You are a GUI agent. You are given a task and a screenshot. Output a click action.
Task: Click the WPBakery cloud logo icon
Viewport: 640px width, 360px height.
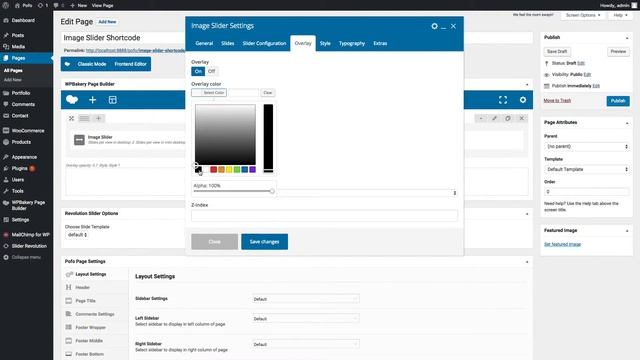tap(72, 100)
